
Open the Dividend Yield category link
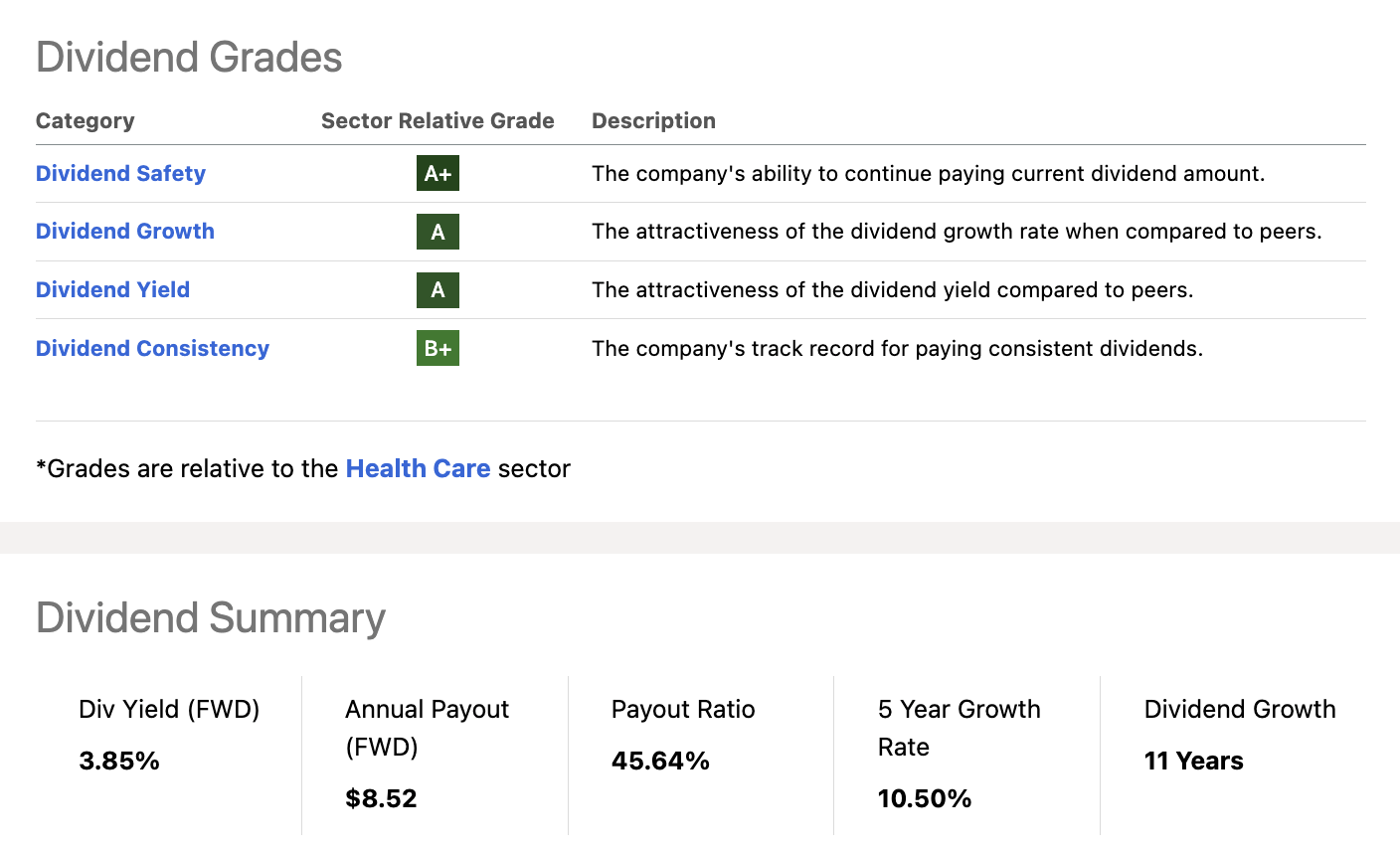click(x=112, y=290)
